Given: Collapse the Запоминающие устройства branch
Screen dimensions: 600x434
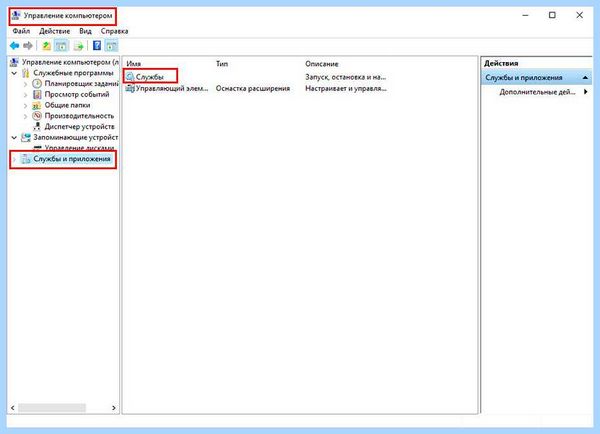Looking at the screenshot, I should (x=14, y=137).
